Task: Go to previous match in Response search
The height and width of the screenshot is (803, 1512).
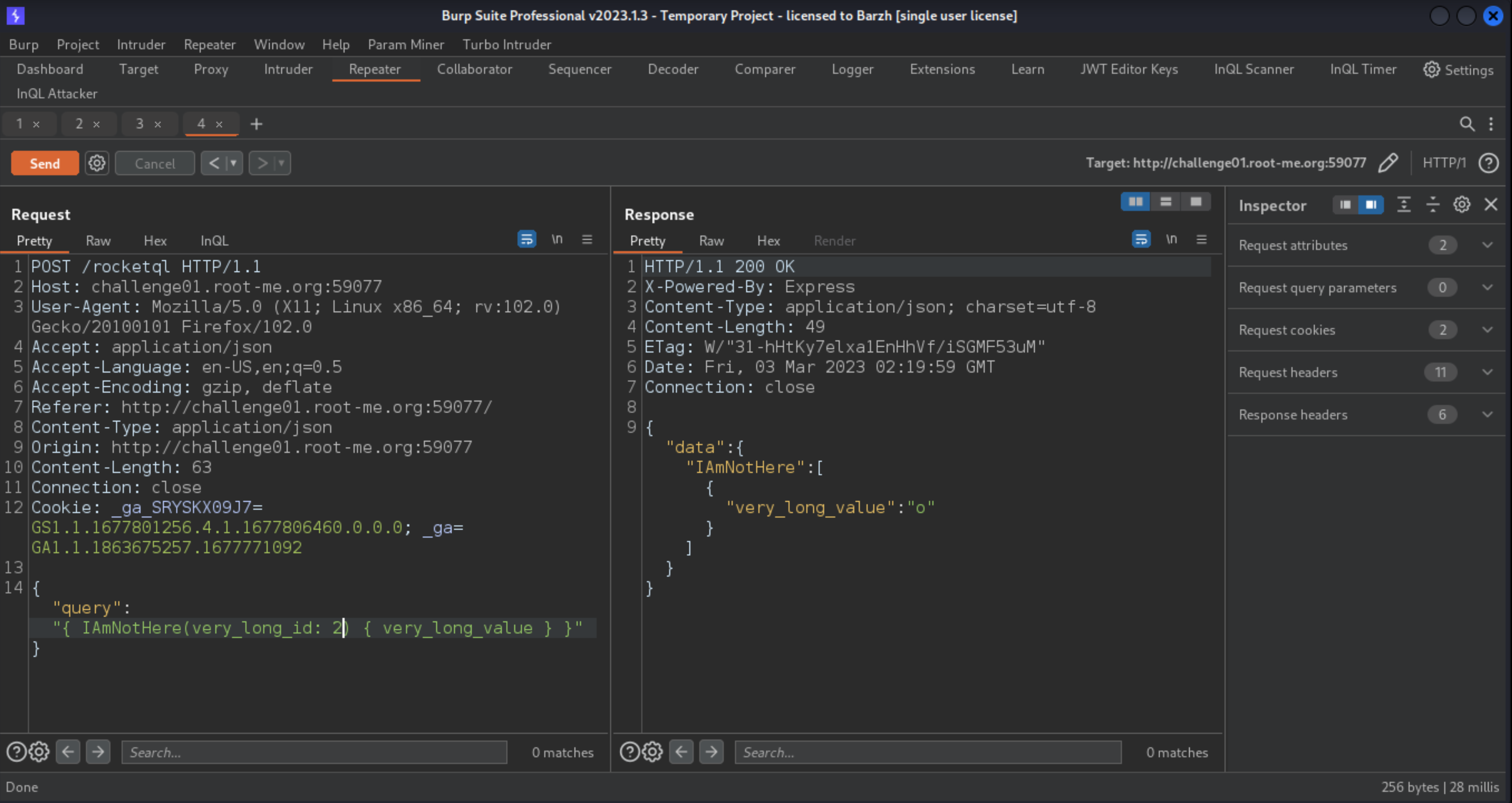Action: click(681, 751)
